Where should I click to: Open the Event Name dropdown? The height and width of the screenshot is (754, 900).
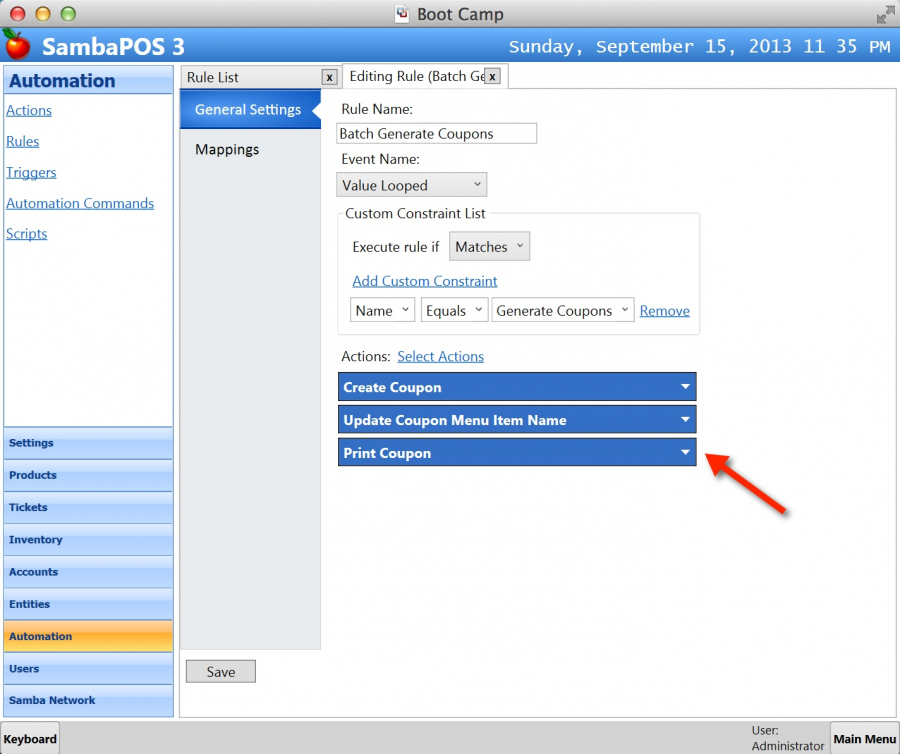pyautogui.click(x=412, y=185)
